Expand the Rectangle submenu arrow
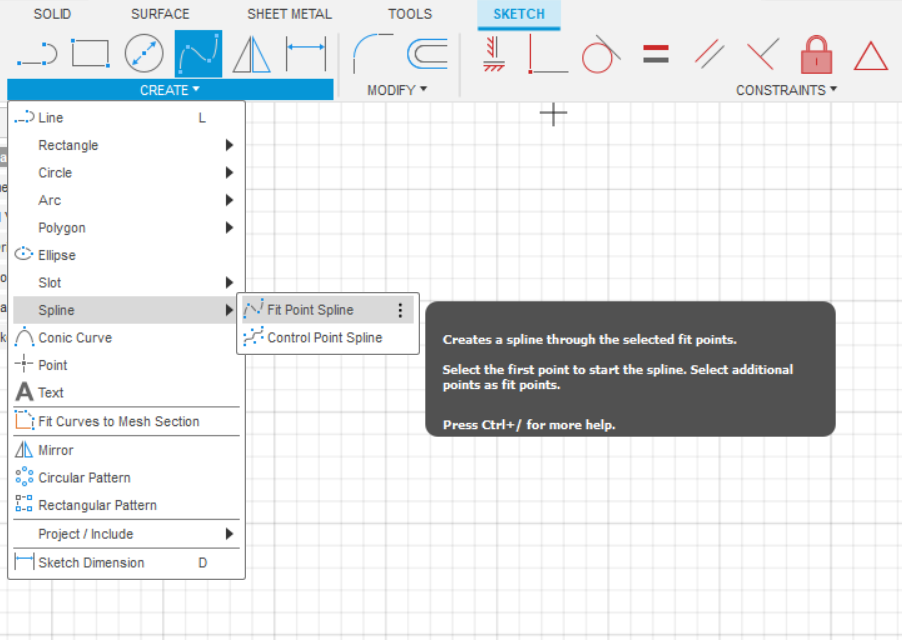 [x=229, y=145]
